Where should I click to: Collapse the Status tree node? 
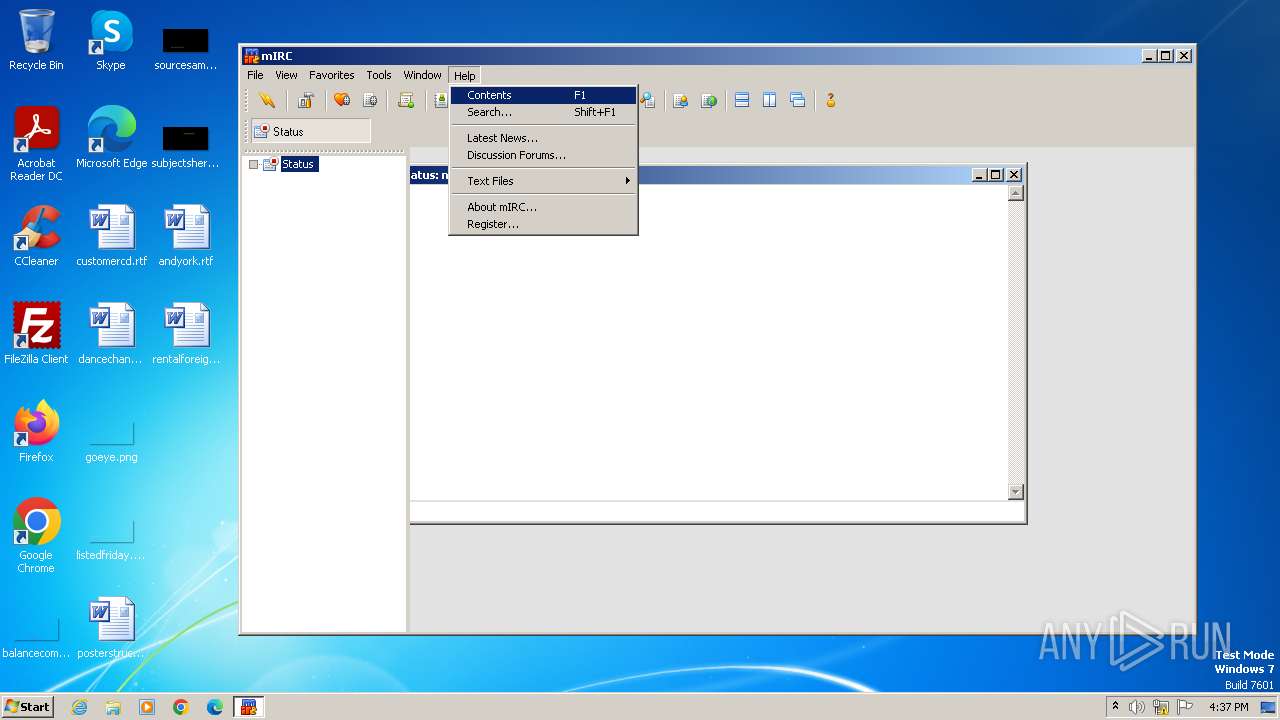coord(253,164)
